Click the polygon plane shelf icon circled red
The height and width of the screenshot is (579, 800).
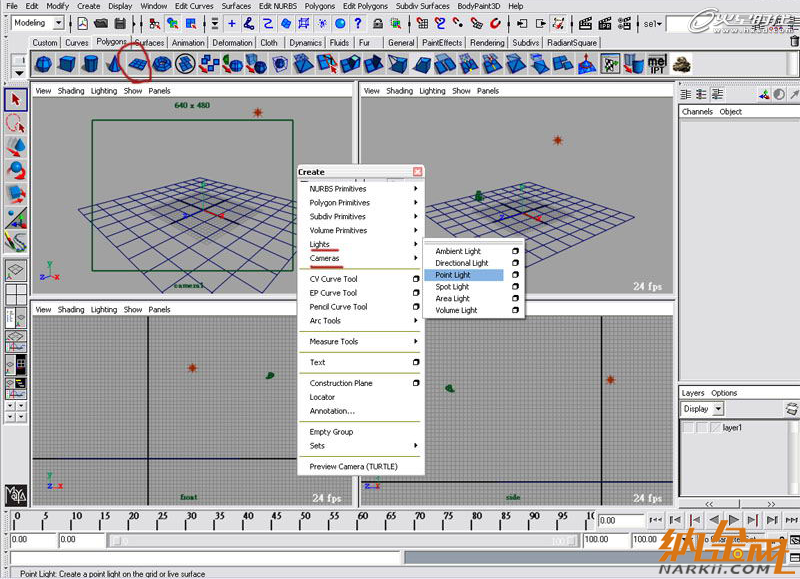[x=138, y=65]
